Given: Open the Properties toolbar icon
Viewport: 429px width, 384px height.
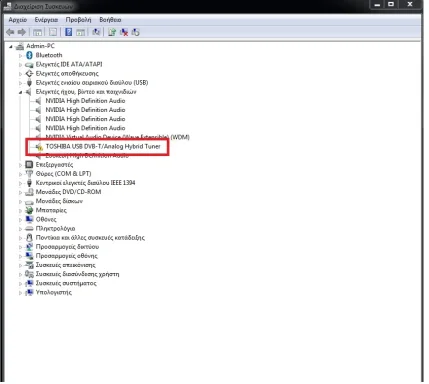Looking at the screenshot, I should coord(53,32).
